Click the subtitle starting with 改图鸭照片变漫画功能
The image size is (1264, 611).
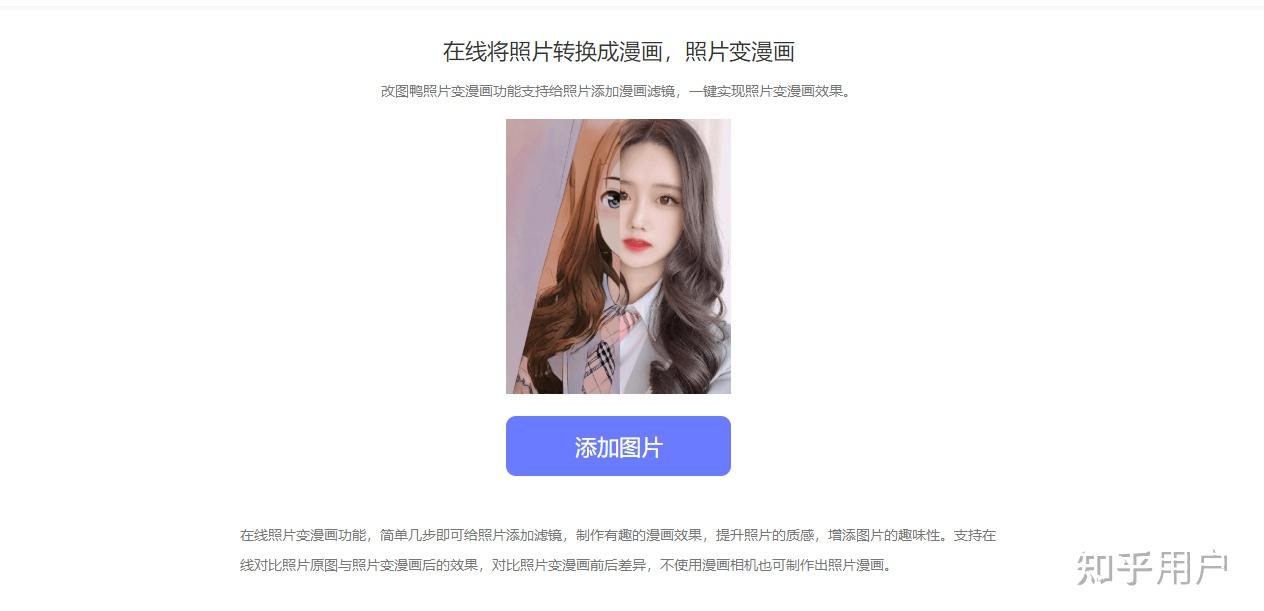click(x=616, y=91)
